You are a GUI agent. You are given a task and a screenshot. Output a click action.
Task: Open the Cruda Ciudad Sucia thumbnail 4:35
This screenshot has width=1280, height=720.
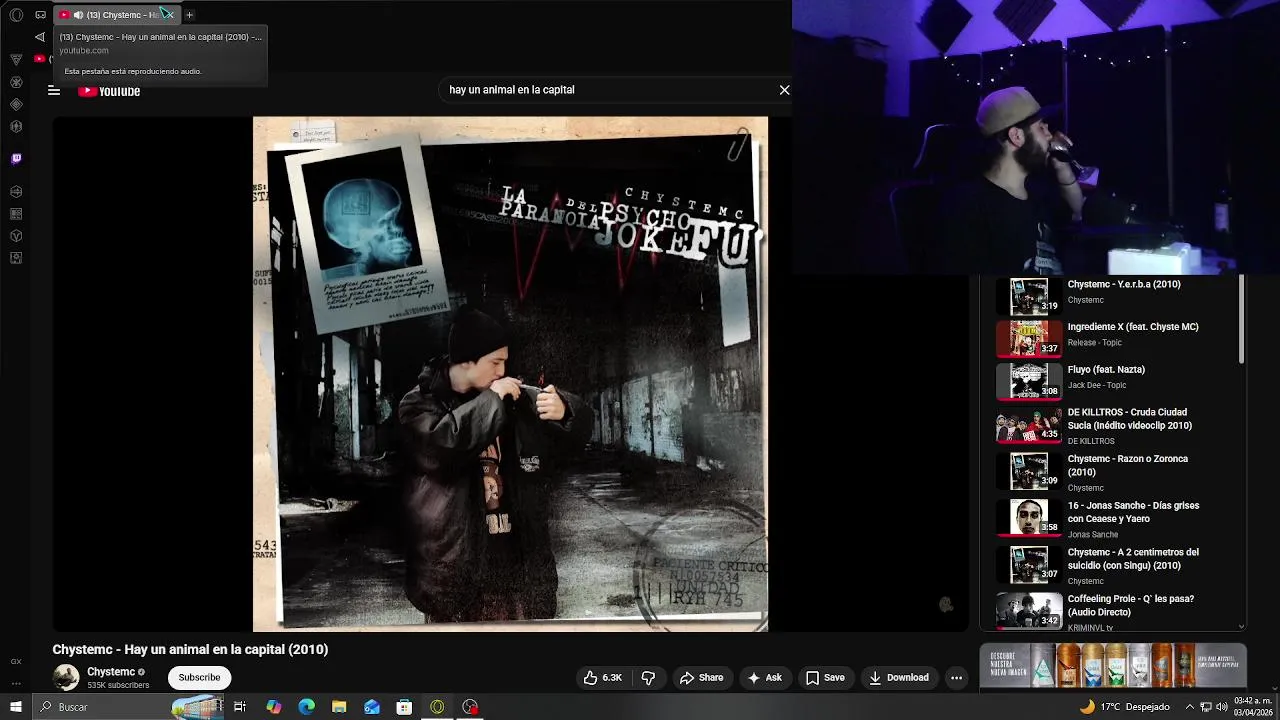point(1029,425)
